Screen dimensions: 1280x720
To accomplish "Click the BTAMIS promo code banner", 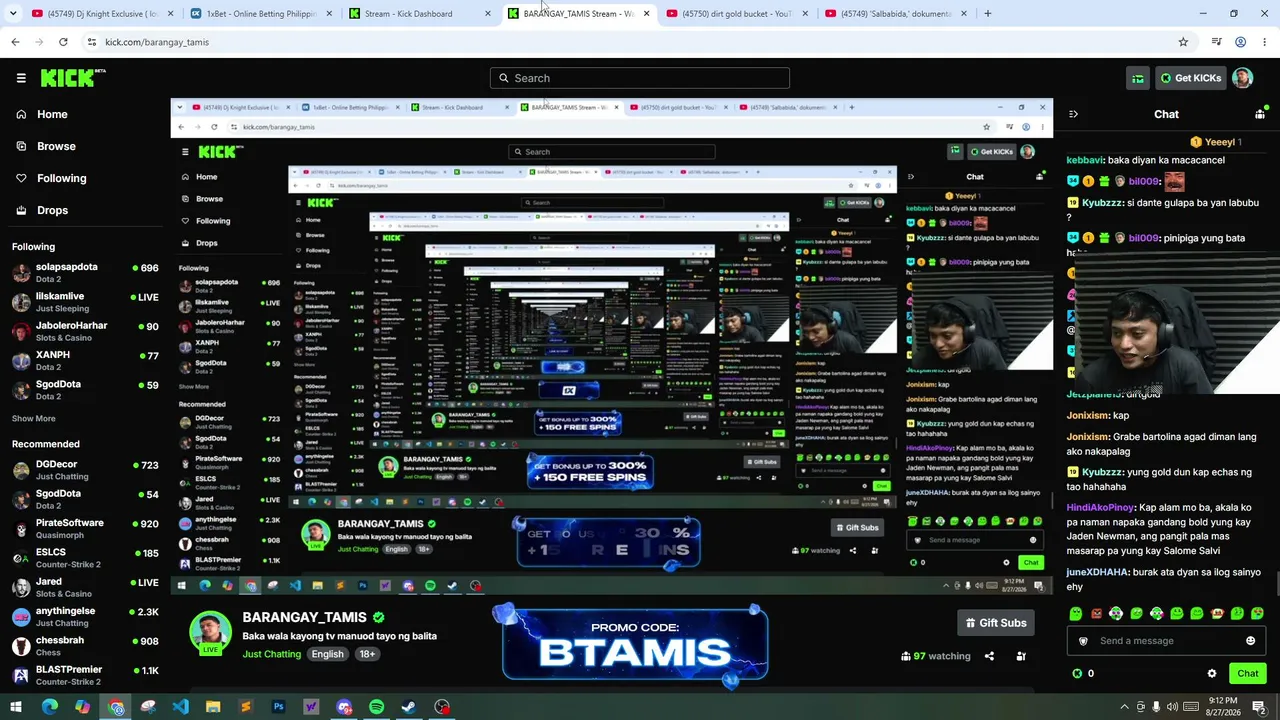I will tap(635, 645).
